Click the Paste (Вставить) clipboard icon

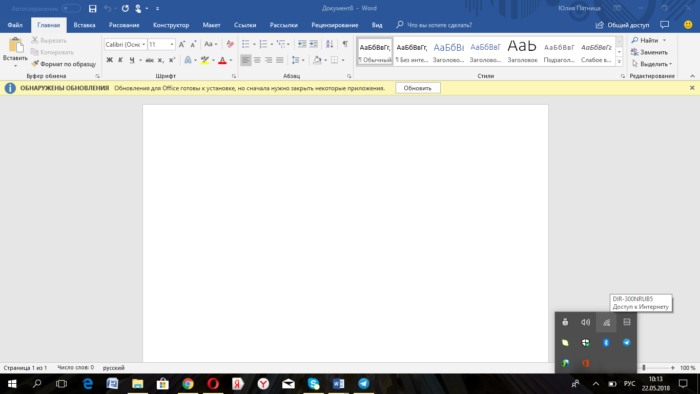pyautogui.click(x=15, y=45)
